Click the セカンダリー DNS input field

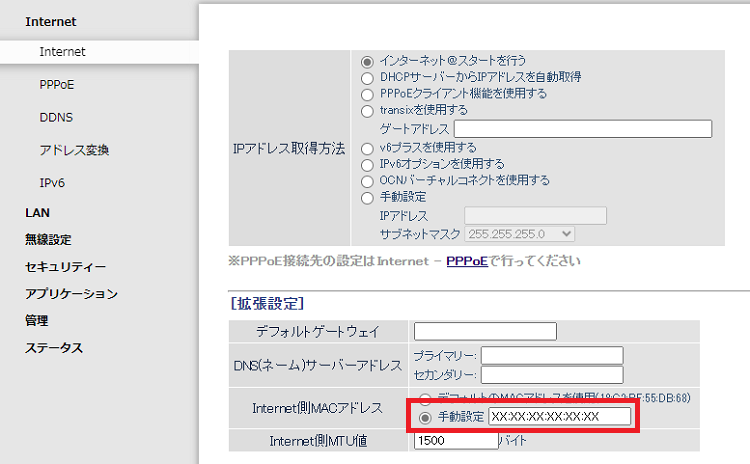click(552, 375)
